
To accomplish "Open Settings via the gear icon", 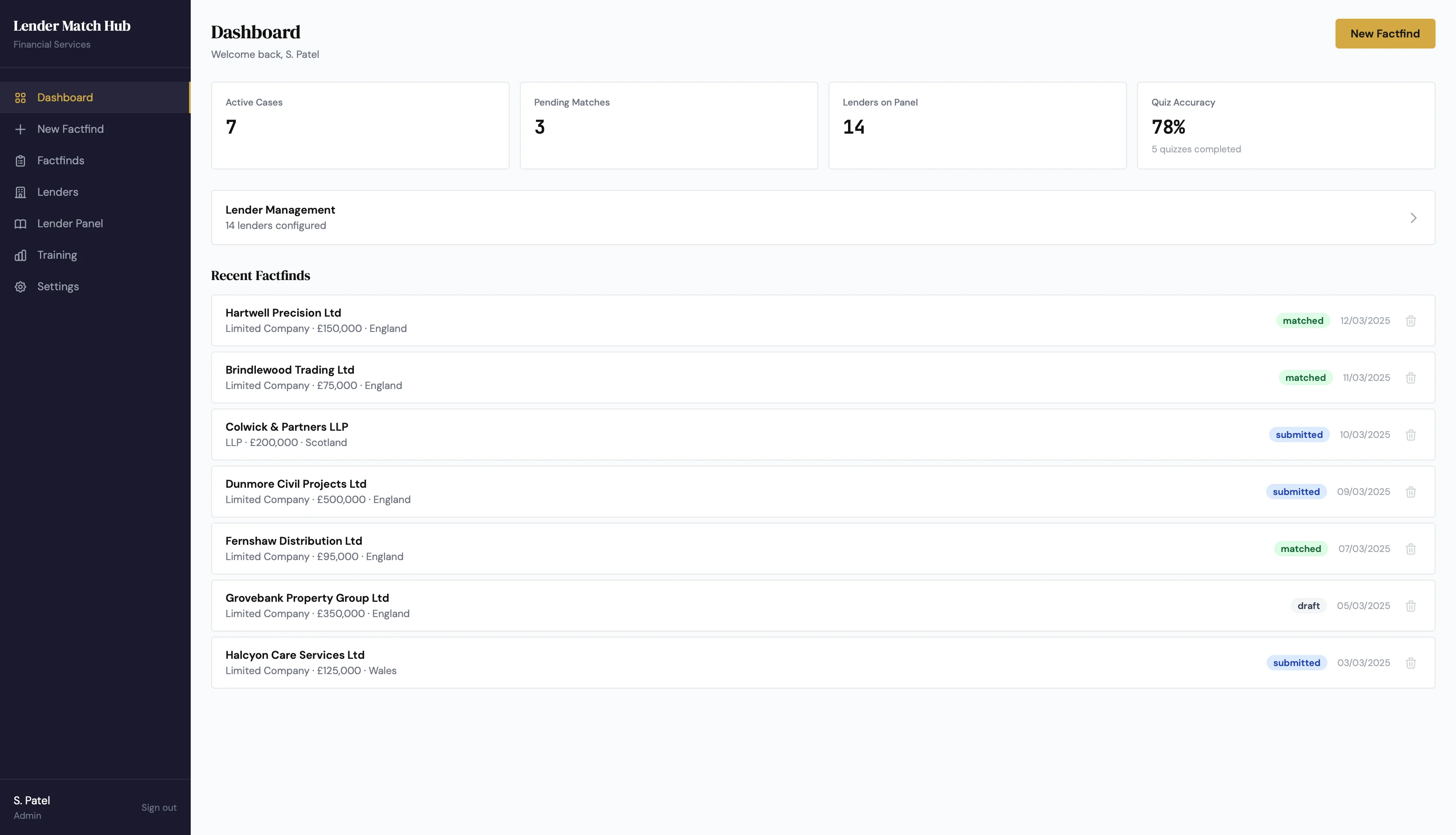I will (x=21, y=286).
